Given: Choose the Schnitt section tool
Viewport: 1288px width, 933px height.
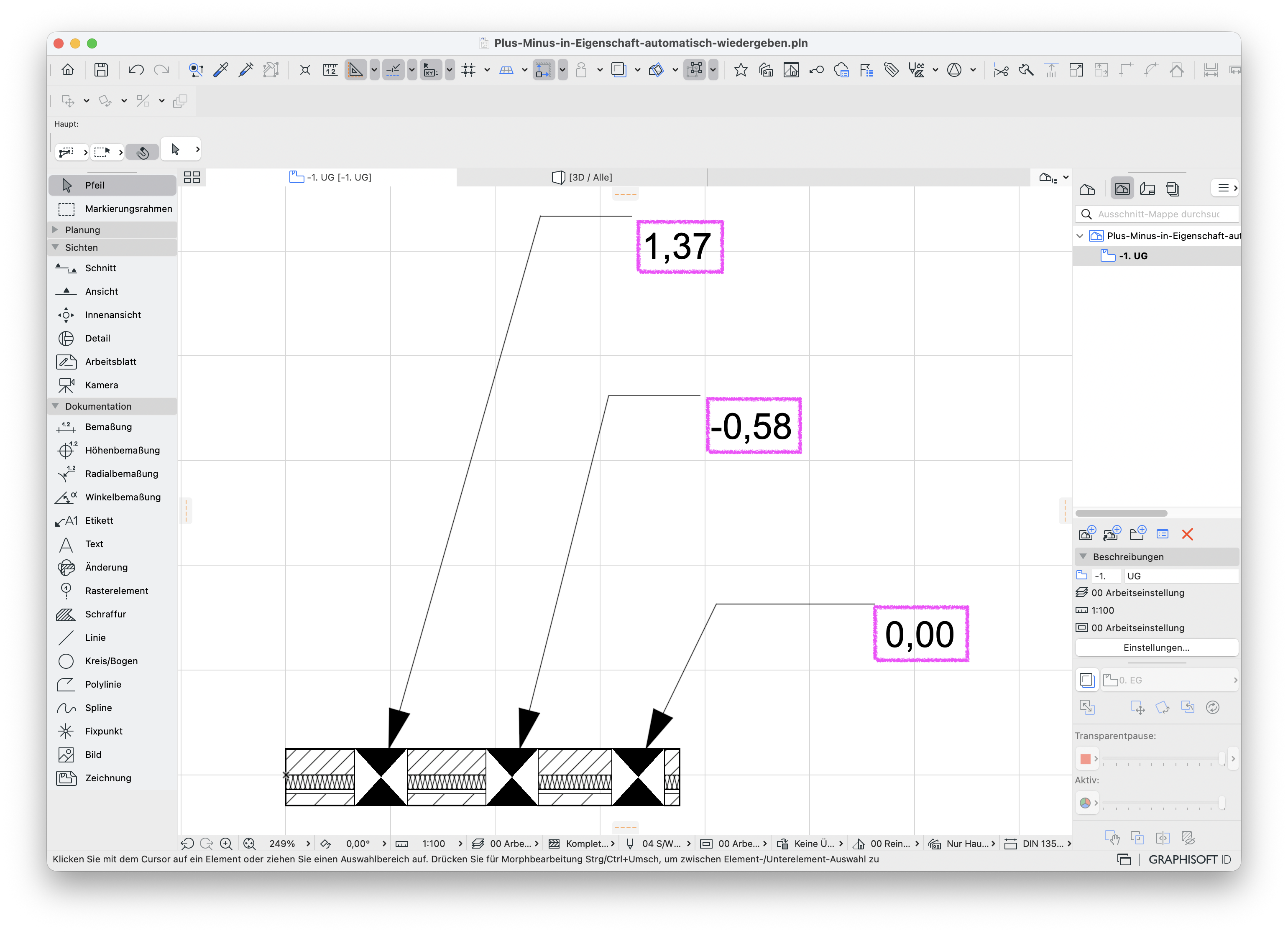Looking at the screenshot, I should [112, 268].
